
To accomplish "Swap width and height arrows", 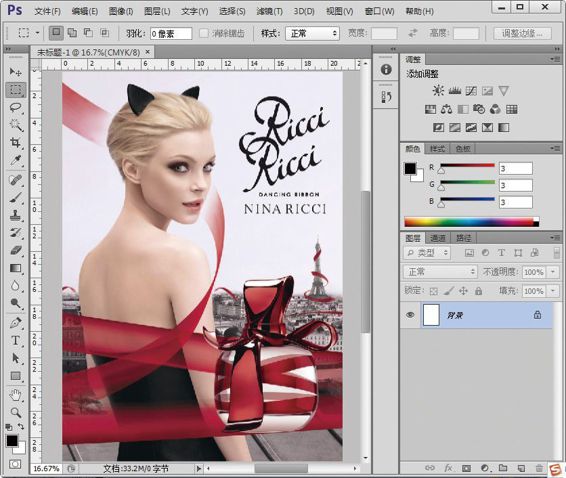I will tap(413, 33).
